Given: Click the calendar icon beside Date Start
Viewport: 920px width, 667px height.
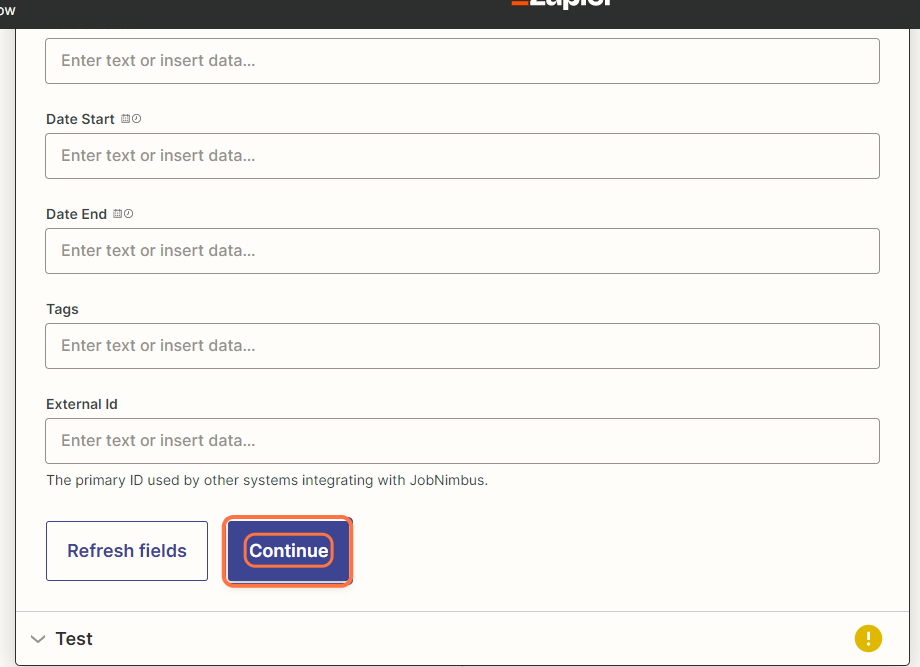Looking at the screenshot, I should (126, 119).
